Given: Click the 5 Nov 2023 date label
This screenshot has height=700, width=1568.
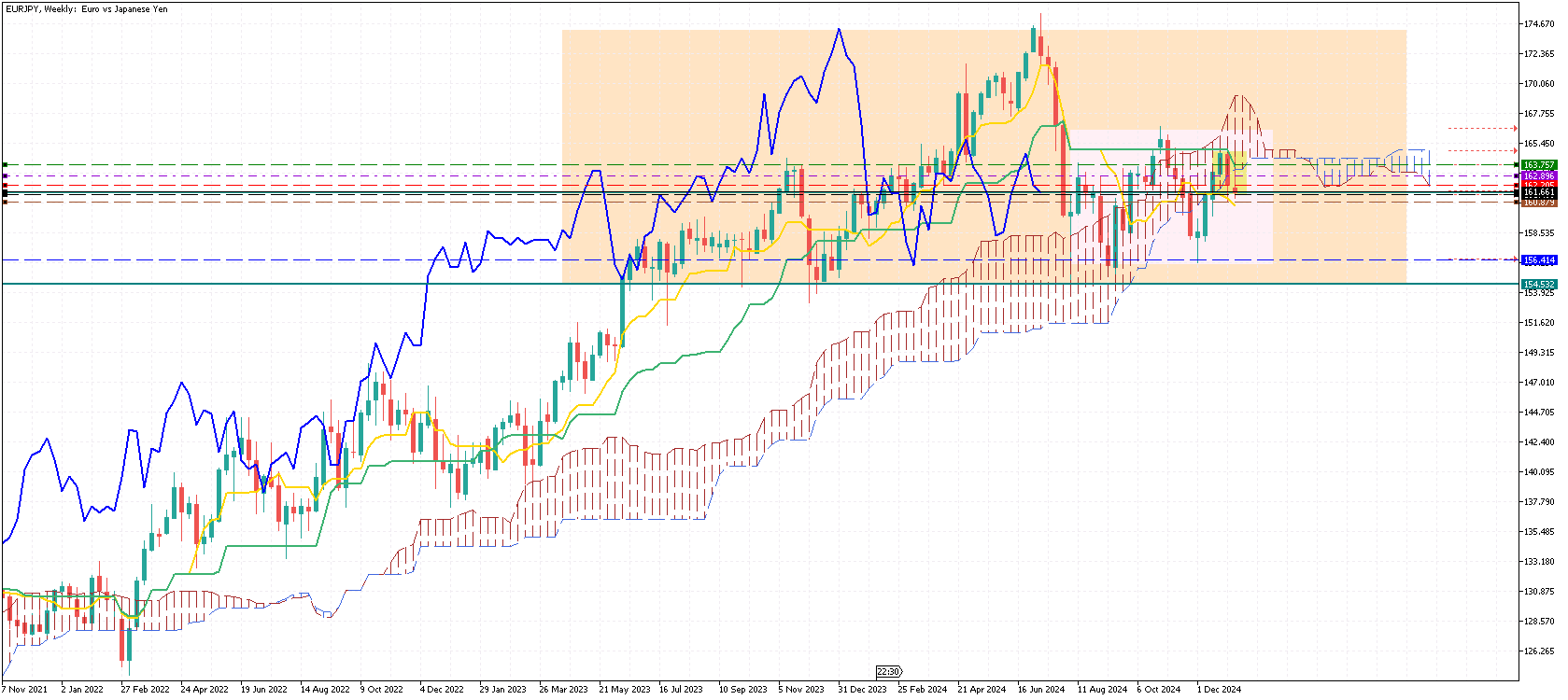Looking at the screenshot, I should point(801,690).
